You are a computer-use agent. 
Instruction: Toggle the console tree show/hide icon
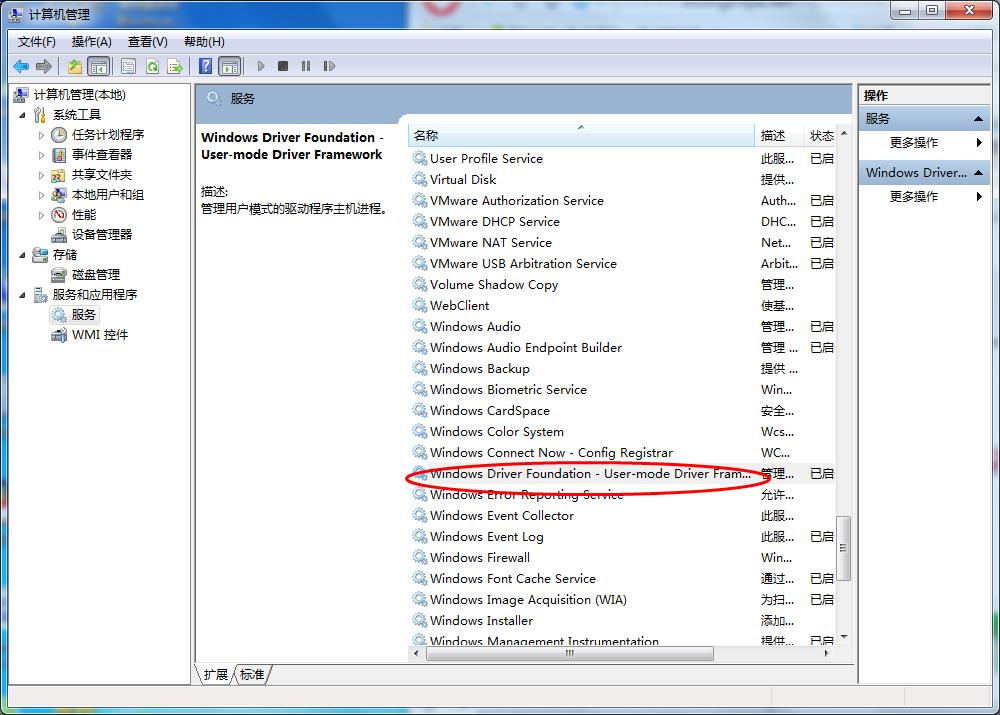[98, 66]
